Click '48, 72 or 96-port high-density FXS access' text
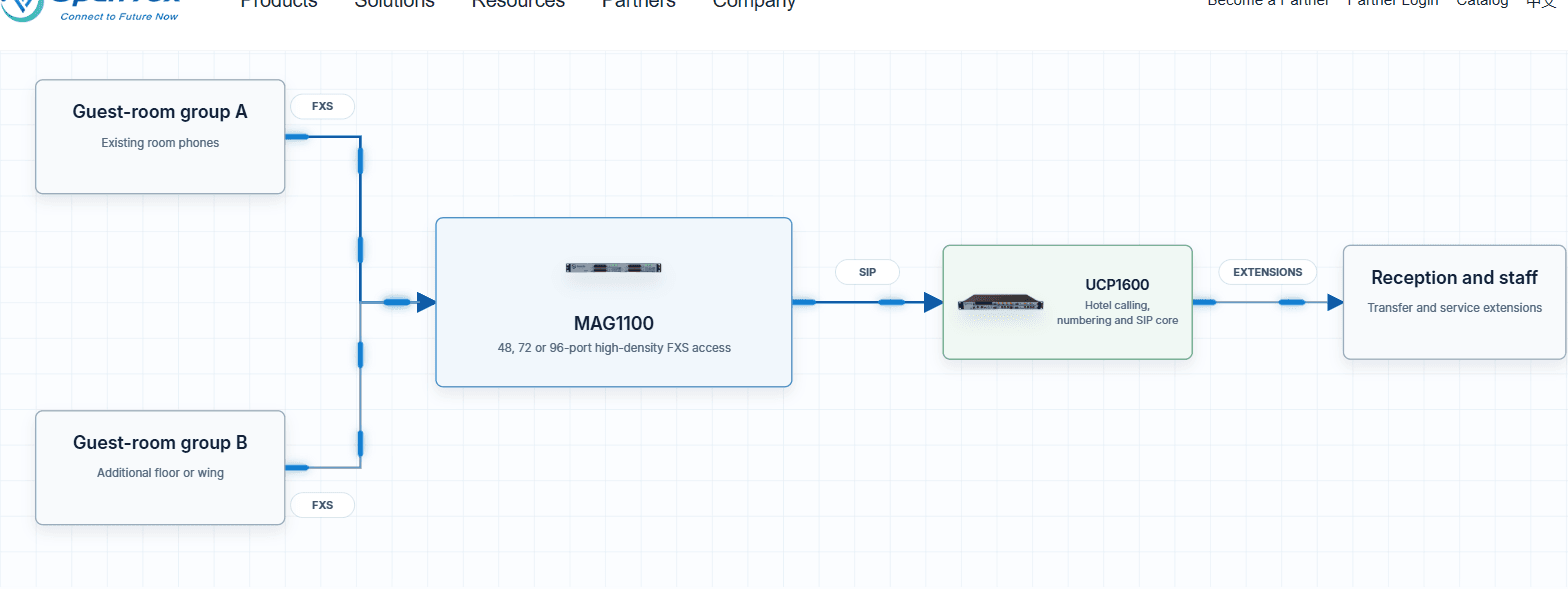The image size is (1568, 589). [x=614, y=348]
